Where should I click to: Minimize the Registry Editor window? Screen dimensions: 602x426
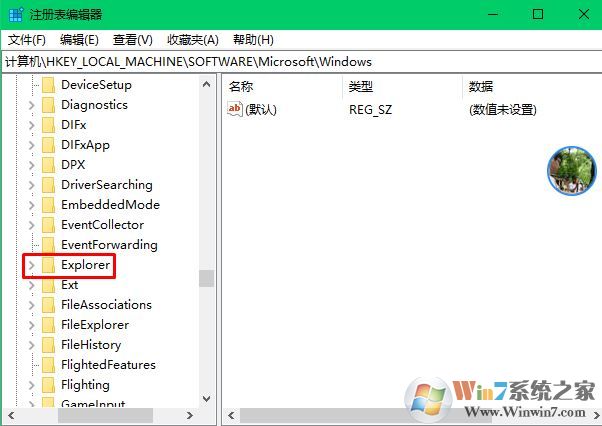[x=493, y=15]
